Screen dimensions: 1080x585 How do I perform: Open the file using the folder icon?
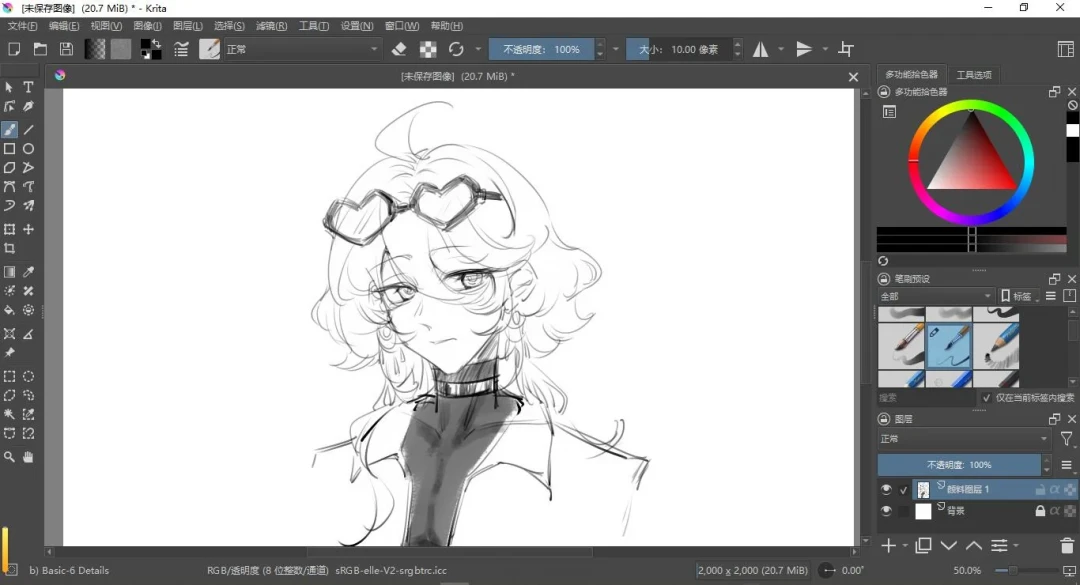pos(41,49)
